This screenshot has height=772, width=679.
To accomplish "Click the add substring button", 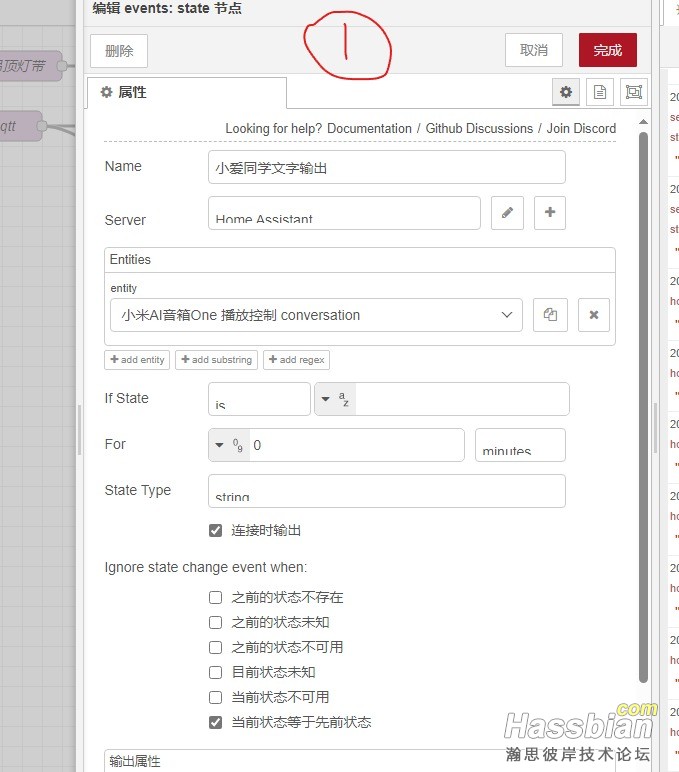I will (217, 360).
